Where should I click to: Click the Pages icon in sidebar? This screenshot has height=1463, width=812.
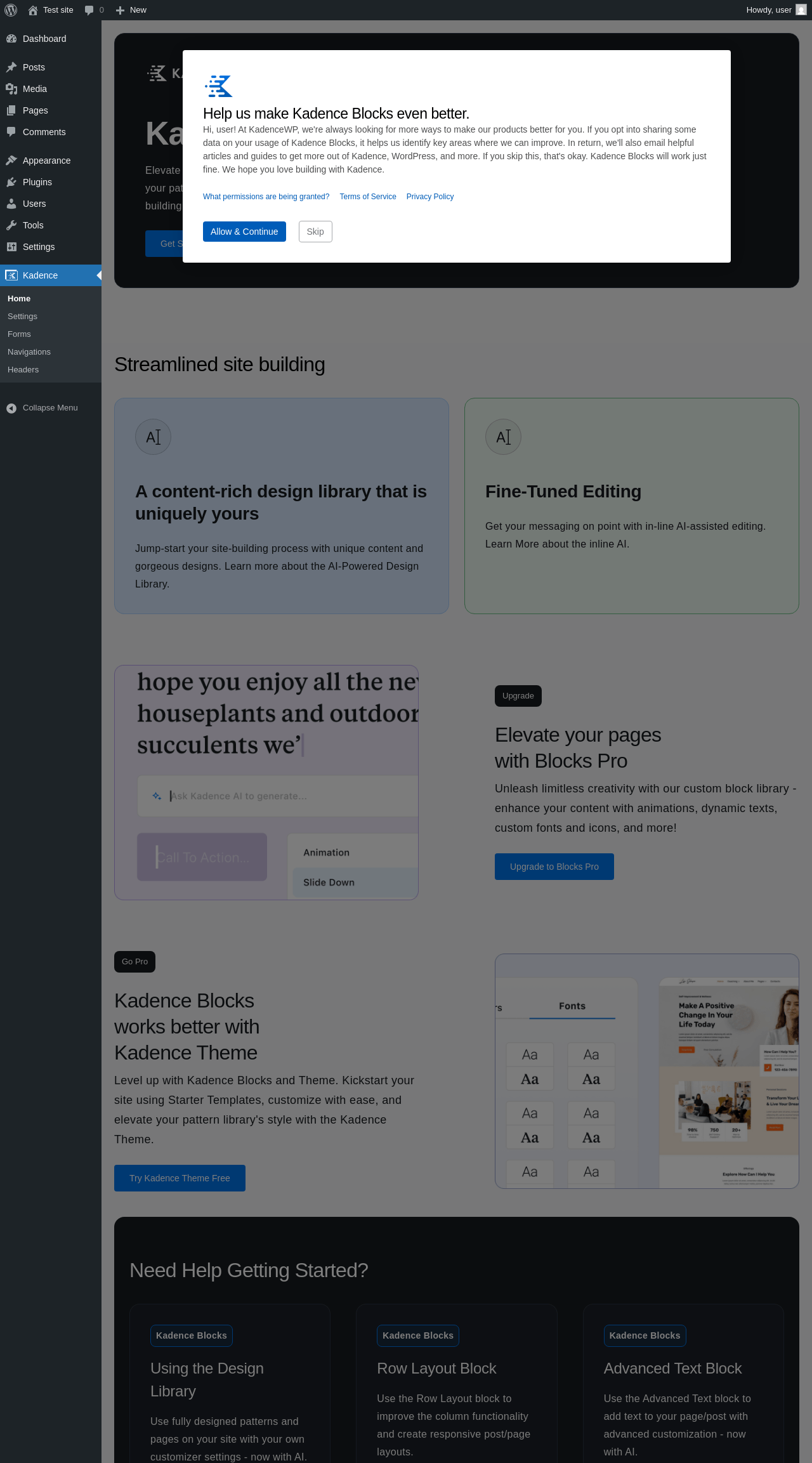11,110
